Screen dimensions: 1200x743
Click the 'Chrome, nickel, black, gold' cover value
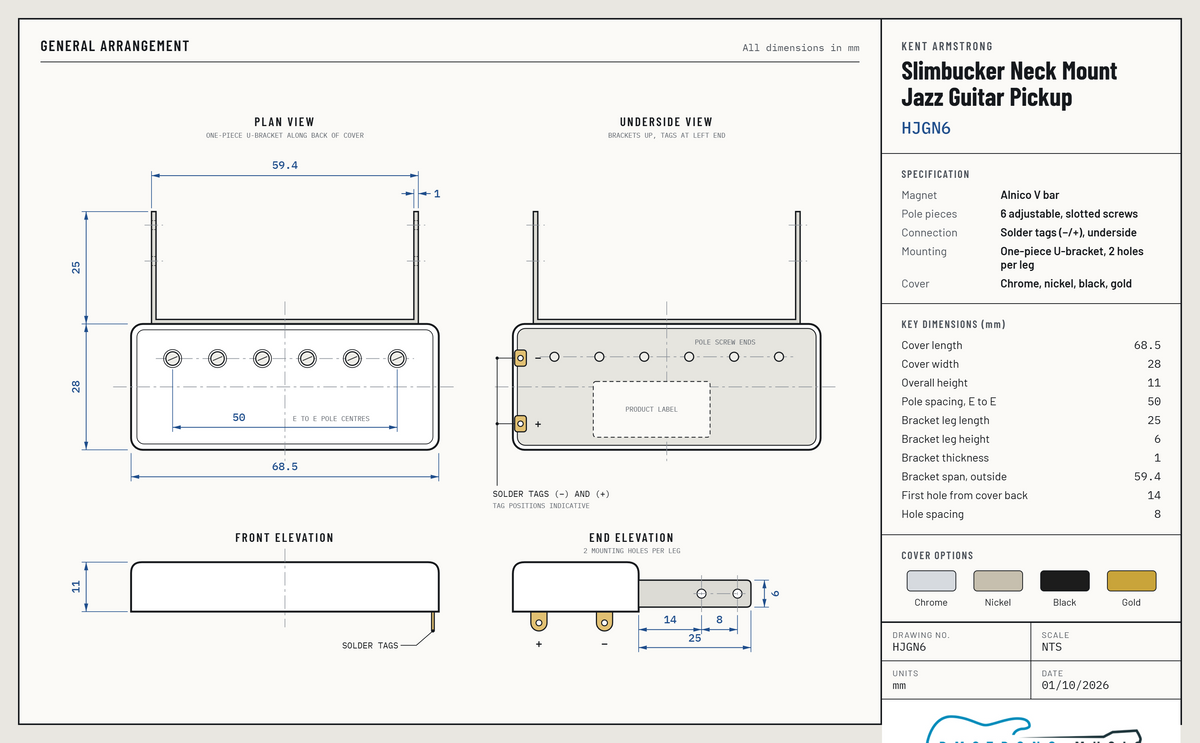1066,284
